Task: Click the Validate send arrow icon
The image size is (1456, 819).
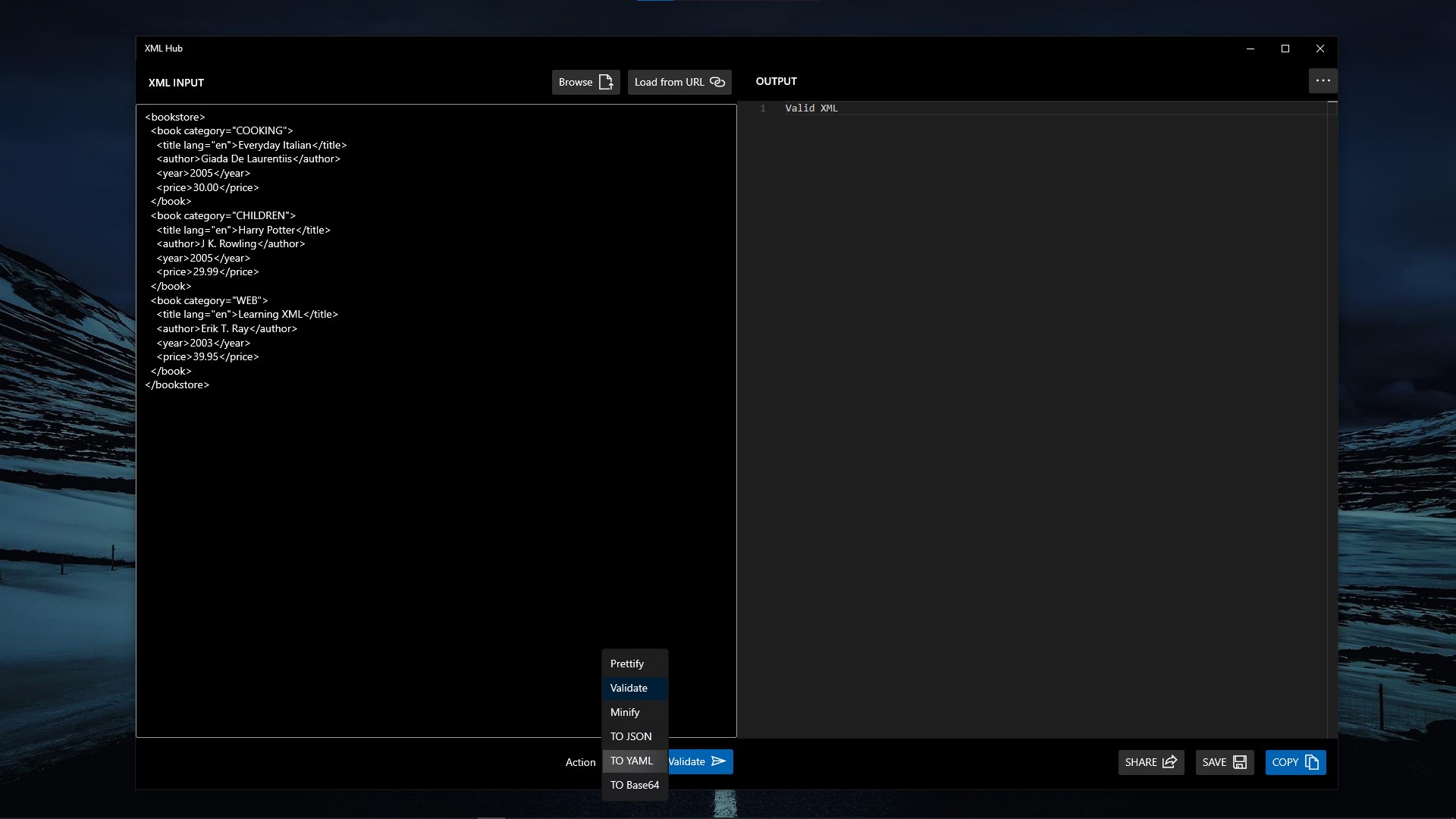Action: [719, 761]
